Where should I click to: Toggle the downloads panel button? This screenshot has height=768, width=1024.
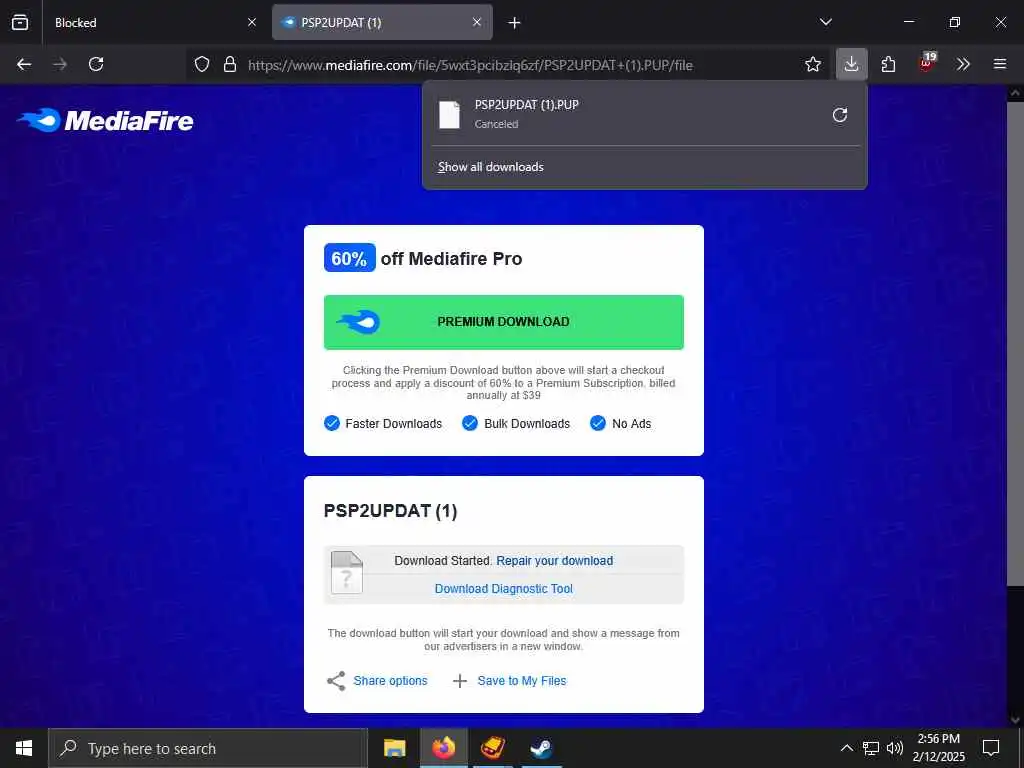(852, 64)
